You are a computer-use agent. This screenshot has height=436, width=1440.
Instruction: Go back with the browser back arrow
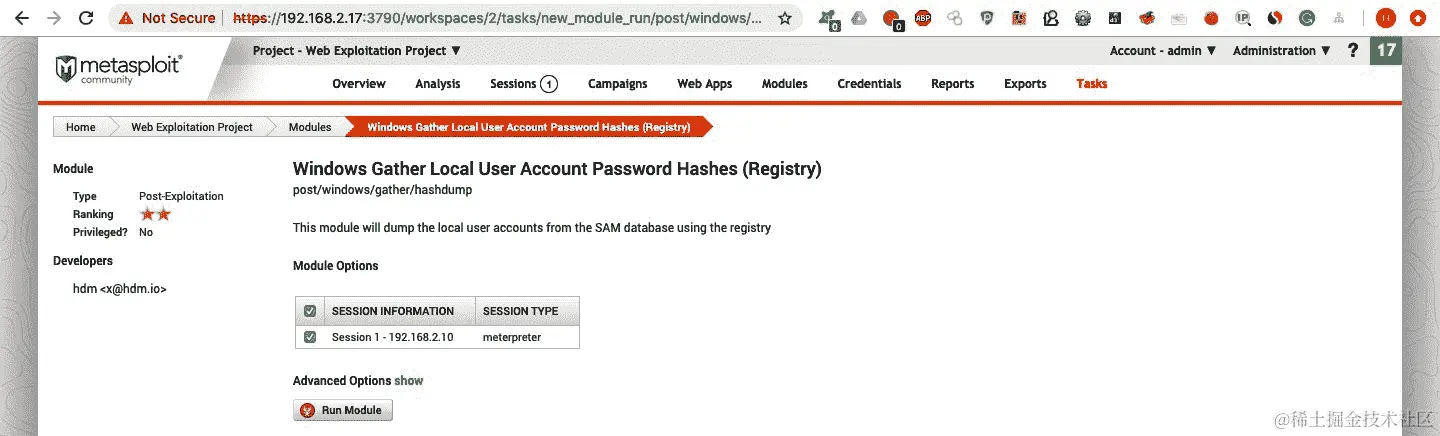[22, 18]
